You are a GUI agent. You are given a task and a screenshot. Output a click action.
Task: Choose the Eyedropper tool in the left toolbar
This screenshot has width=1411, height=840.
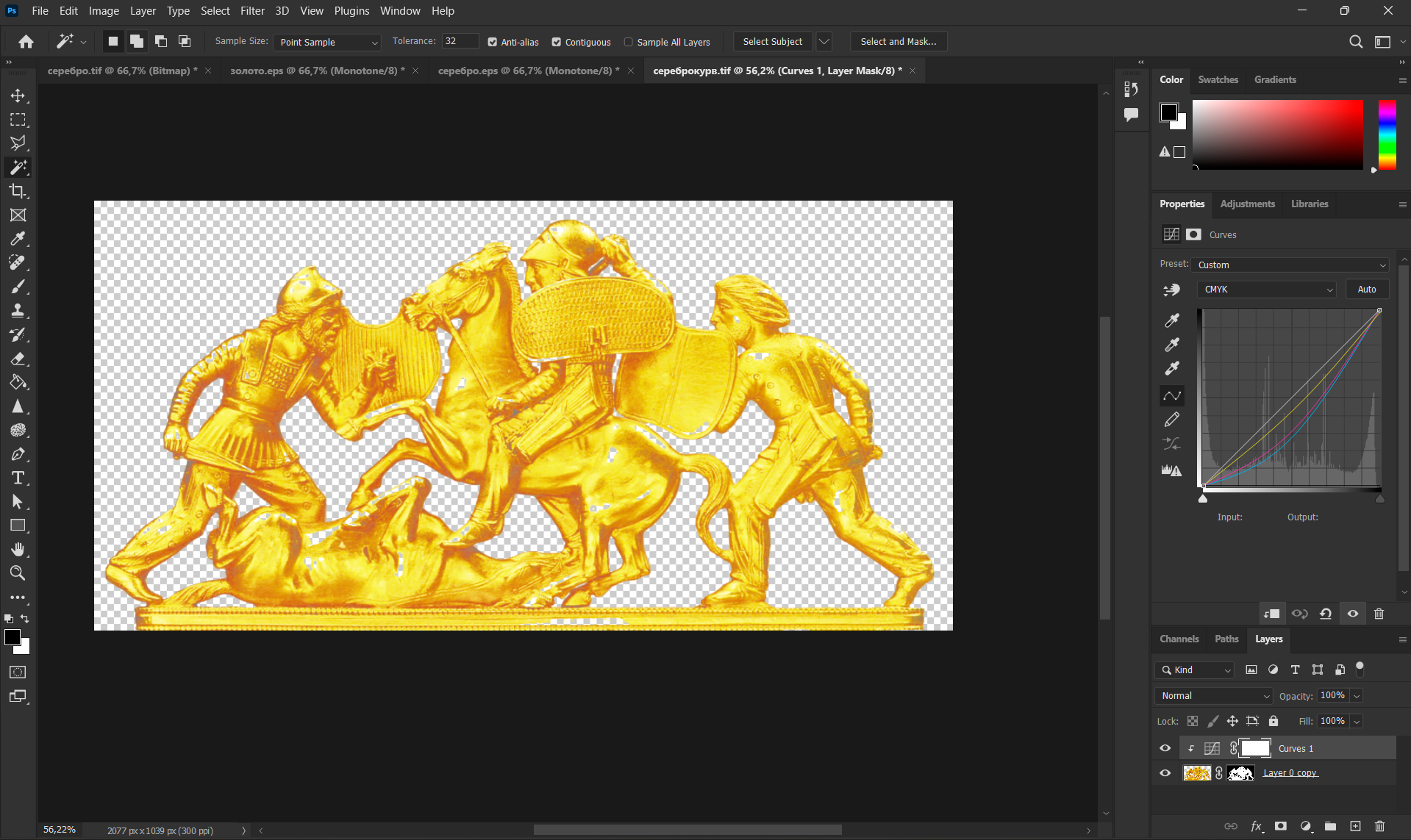[x=18, y=239]
